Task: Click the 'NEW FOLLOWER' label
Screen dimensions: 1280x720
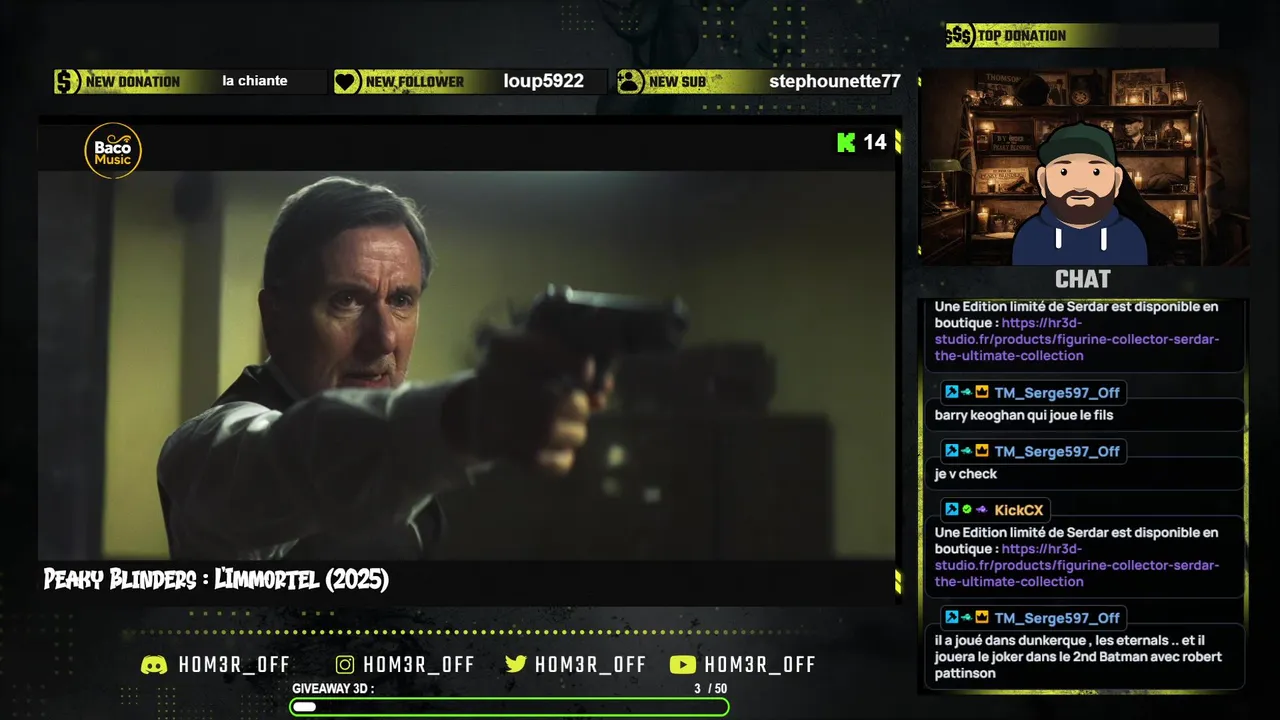Action: click(x=415, y=82)
